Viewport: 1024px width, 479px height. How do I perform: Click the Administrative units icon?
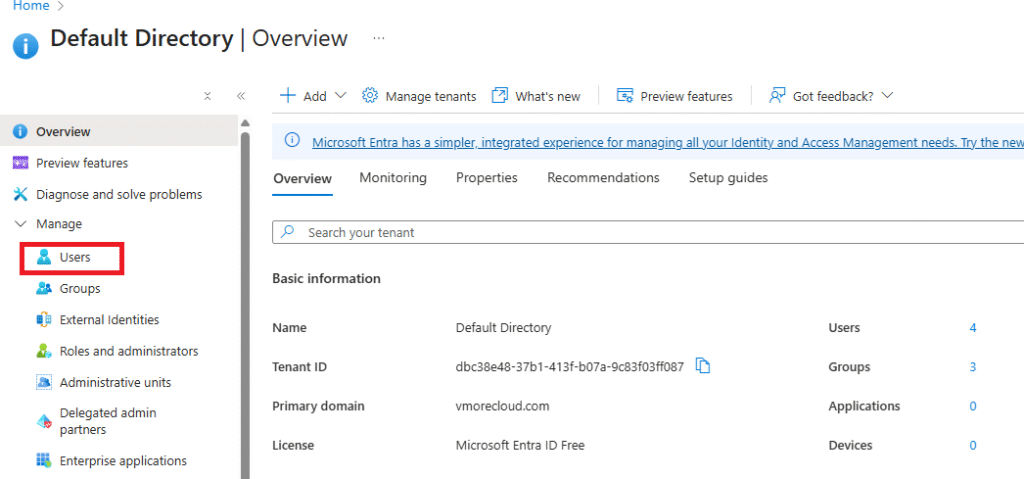tap(44, 383)
